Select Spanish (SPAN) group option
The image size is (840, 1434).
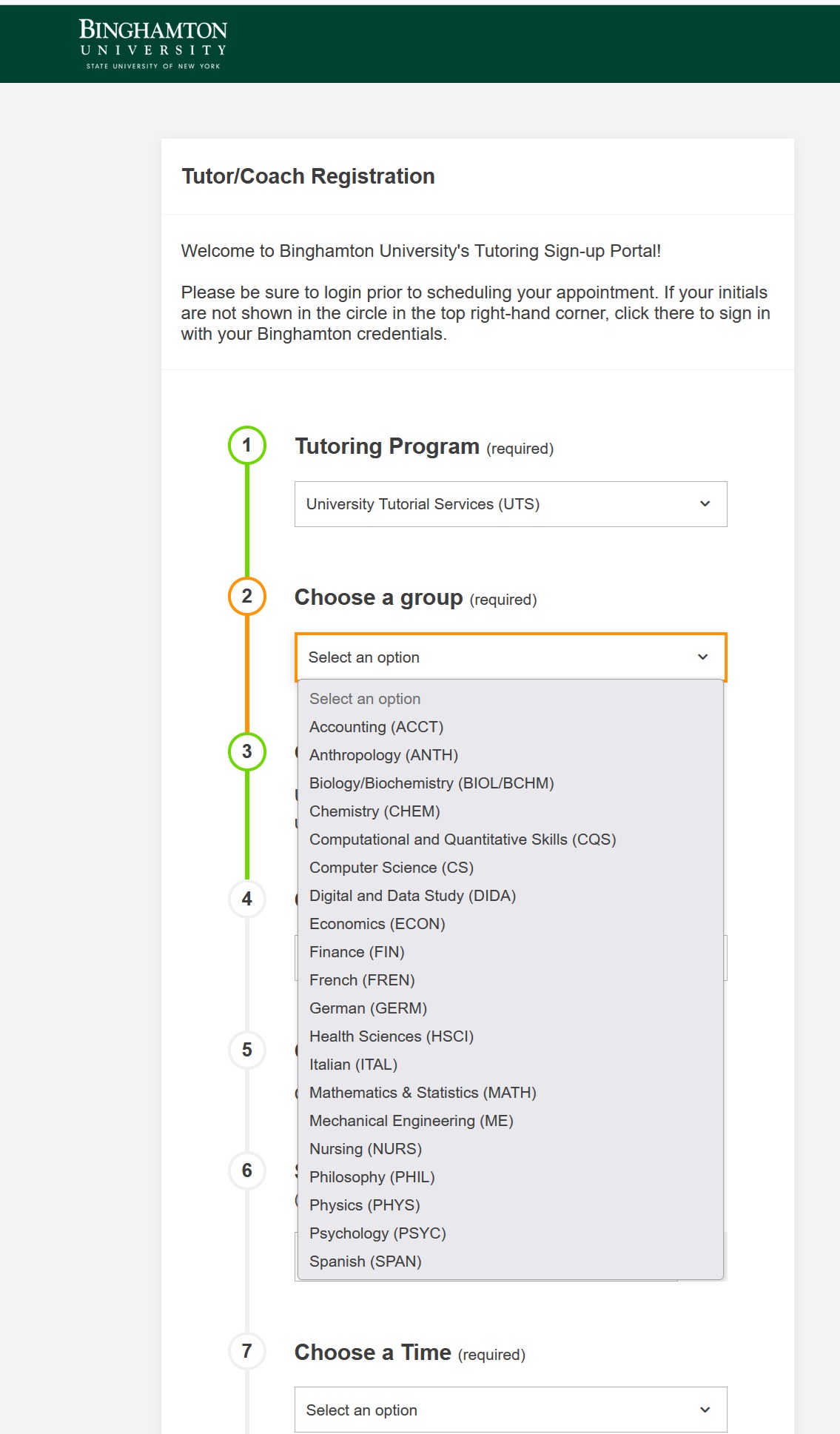365,1262
